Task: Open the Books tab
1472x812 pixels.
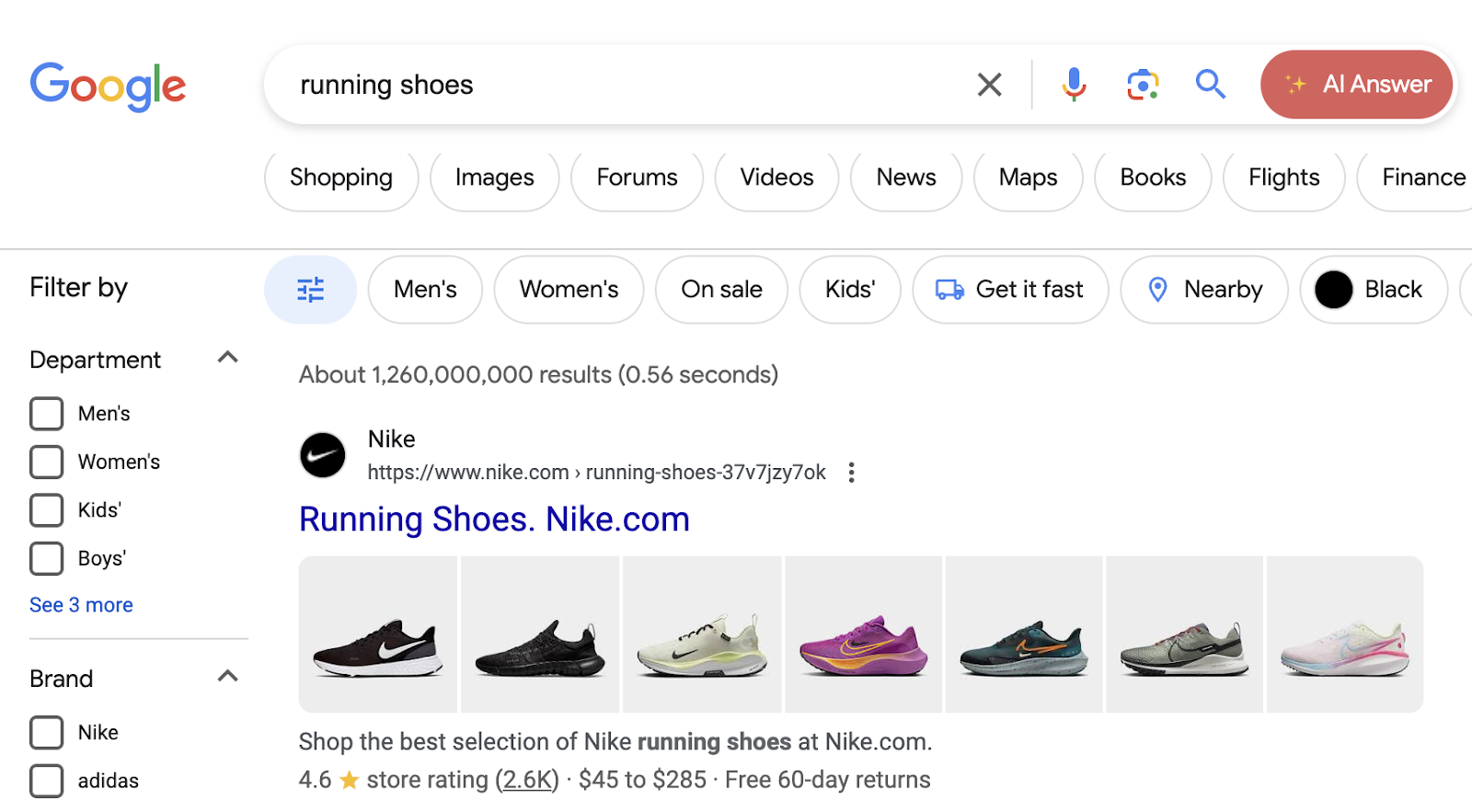Action: [1153, 177]
